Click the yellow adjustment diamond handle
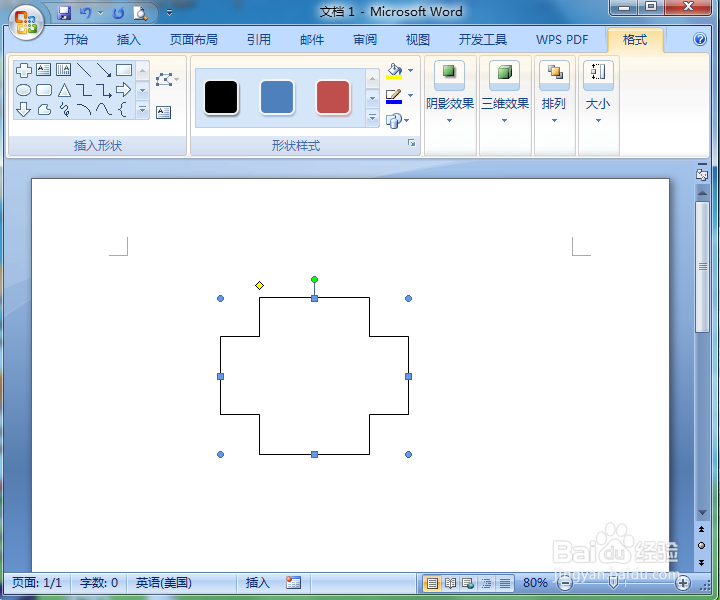This screenshot has width=720, height=600. (259, 286)
